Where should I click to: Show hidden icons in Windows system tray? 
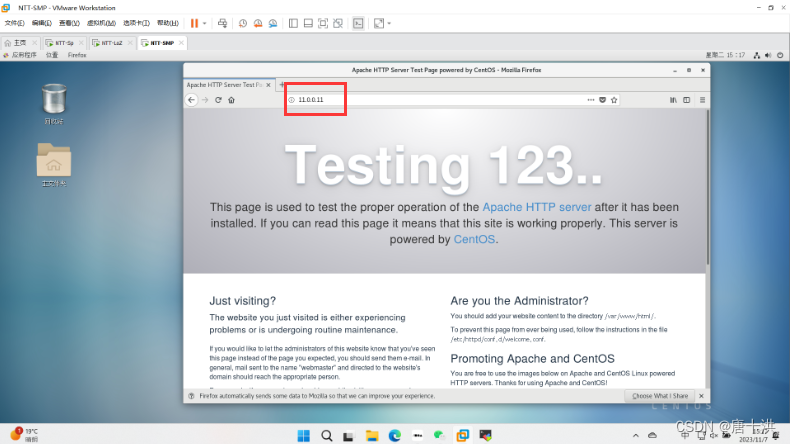(x=636, y=435)
